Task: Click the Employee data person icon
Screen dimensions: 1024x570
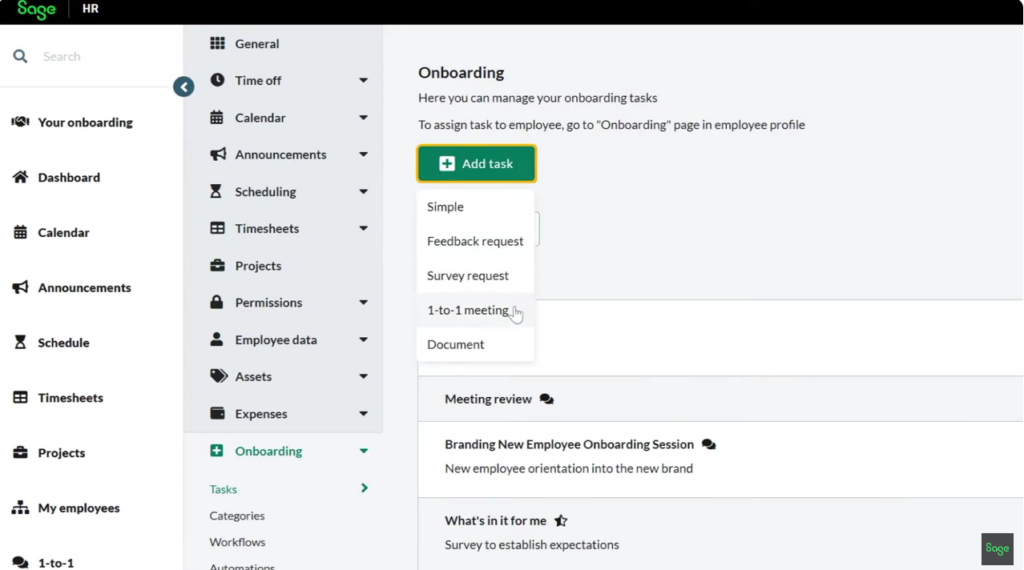Action: pyautogui.click(x=217, y=339)
